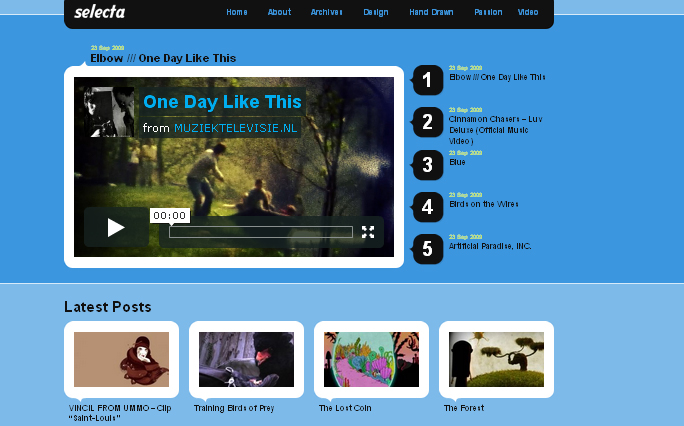Open Training Birds of Prey thumbnail
This screenshot has height=426, width=684.
pos(246,359)
